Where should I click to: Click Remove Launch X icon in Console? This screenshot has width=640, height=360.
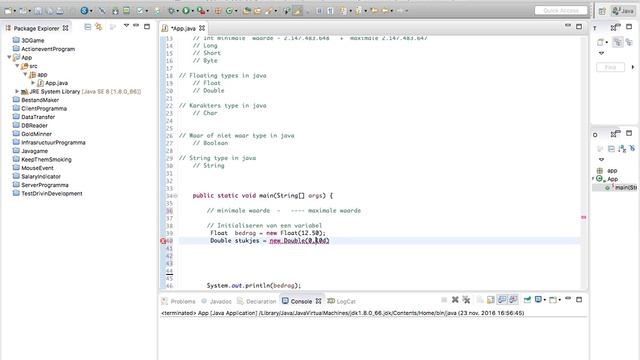455,300
